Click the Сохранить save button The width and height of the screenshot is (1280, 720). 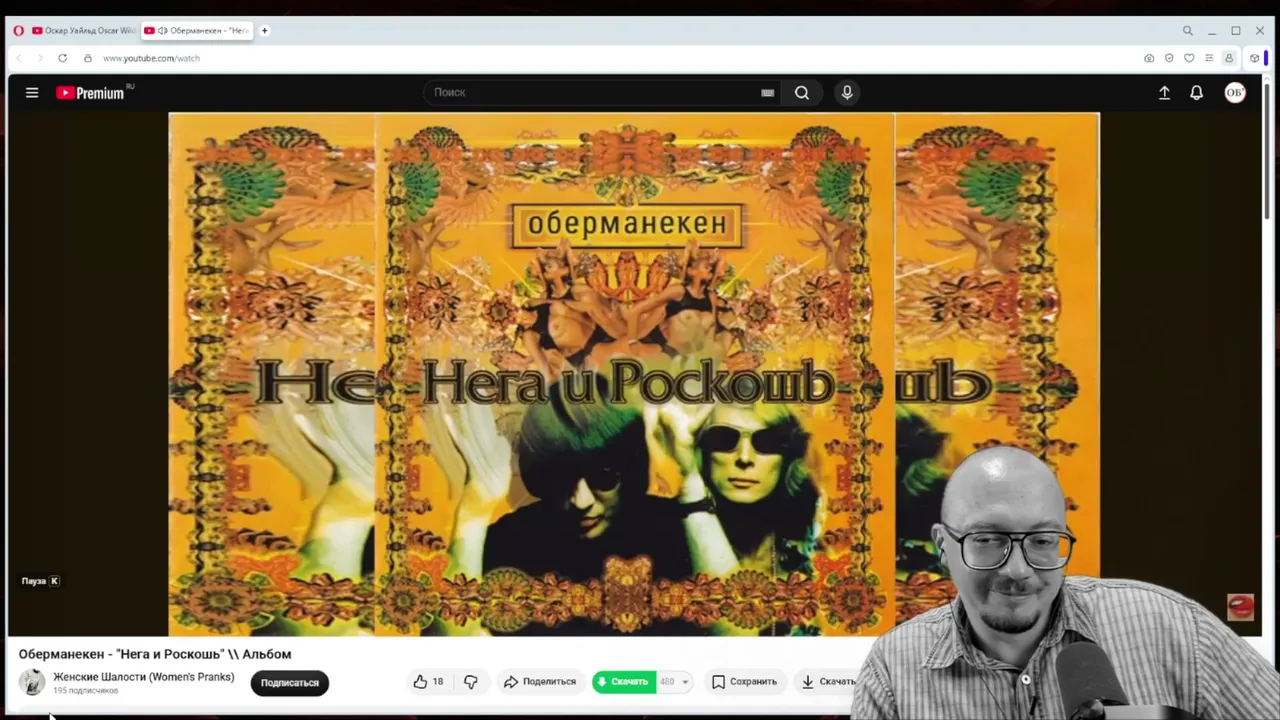click(x=744, y=682)
